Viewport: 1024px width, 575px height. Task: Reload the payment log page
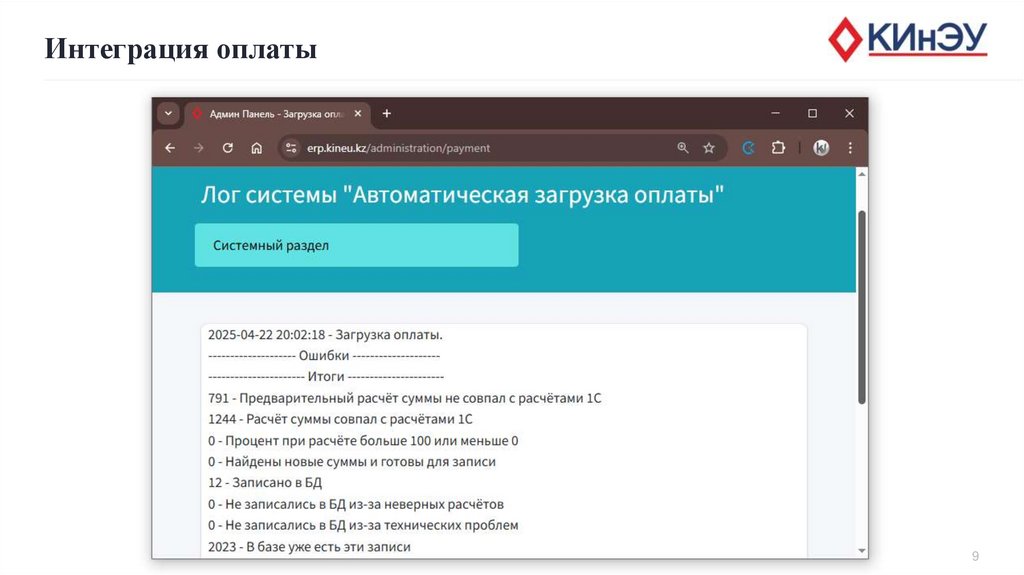[x=227, y=148]
